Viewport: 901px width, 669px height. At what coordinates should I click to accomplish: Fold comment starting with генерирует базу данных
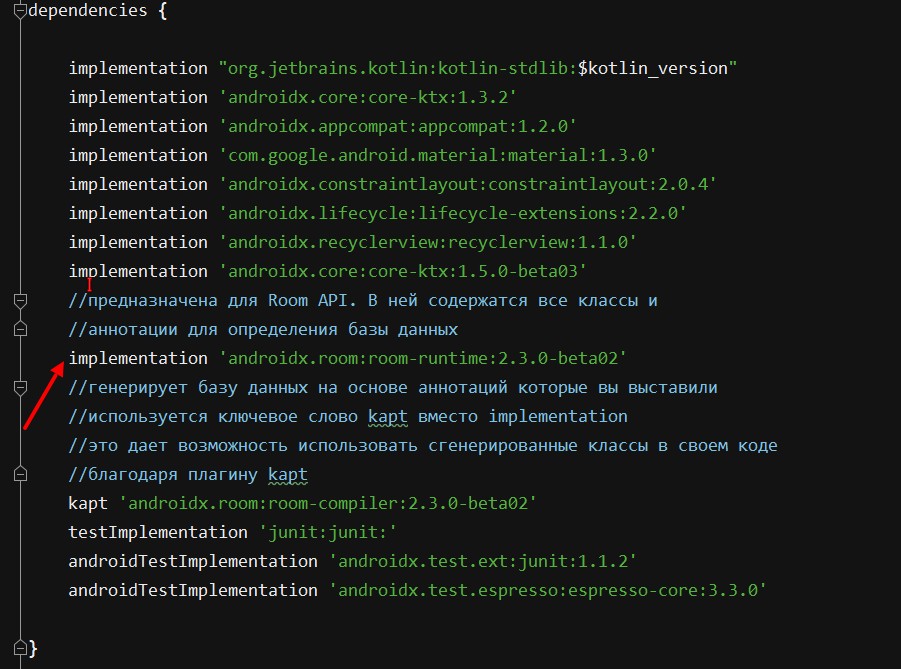pos(20,387)
